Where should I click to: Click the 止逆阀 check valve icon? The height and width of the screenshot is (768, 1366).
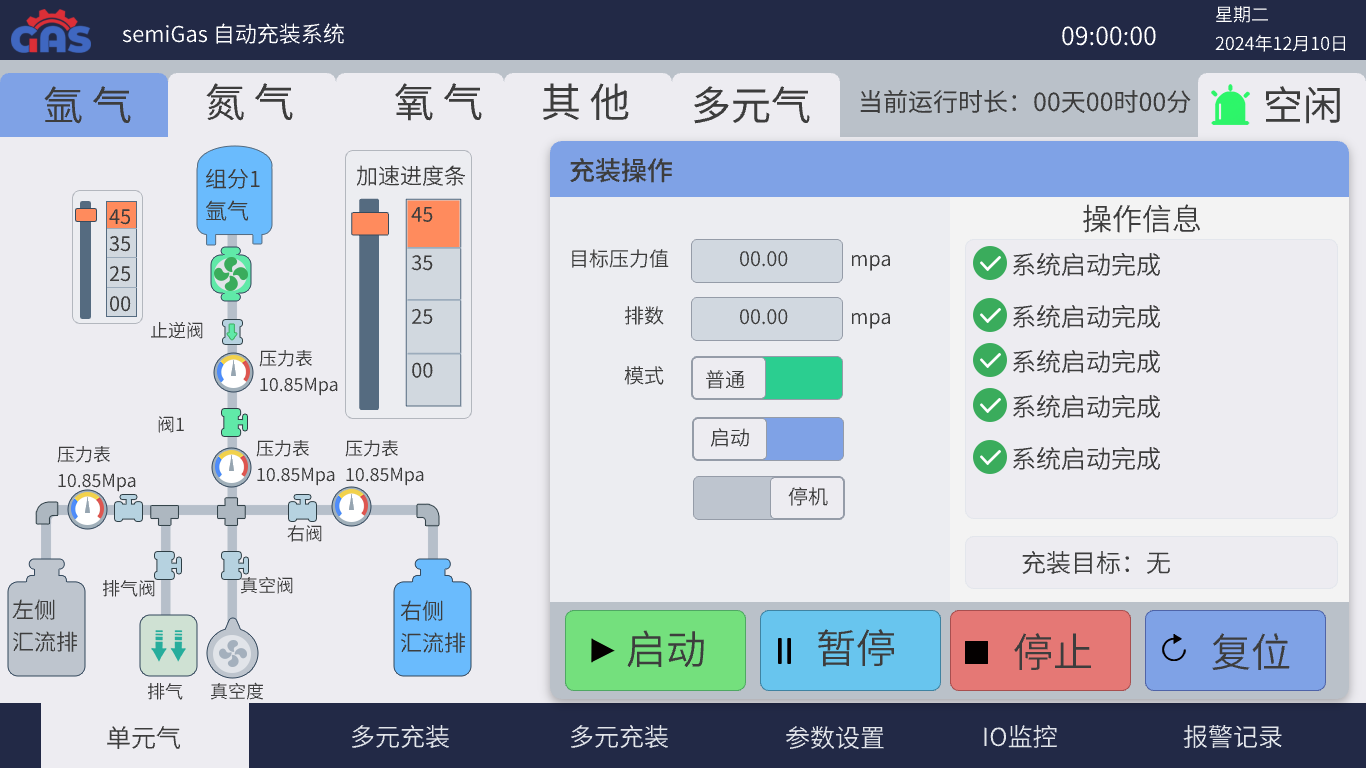click(x=232, y=332)
